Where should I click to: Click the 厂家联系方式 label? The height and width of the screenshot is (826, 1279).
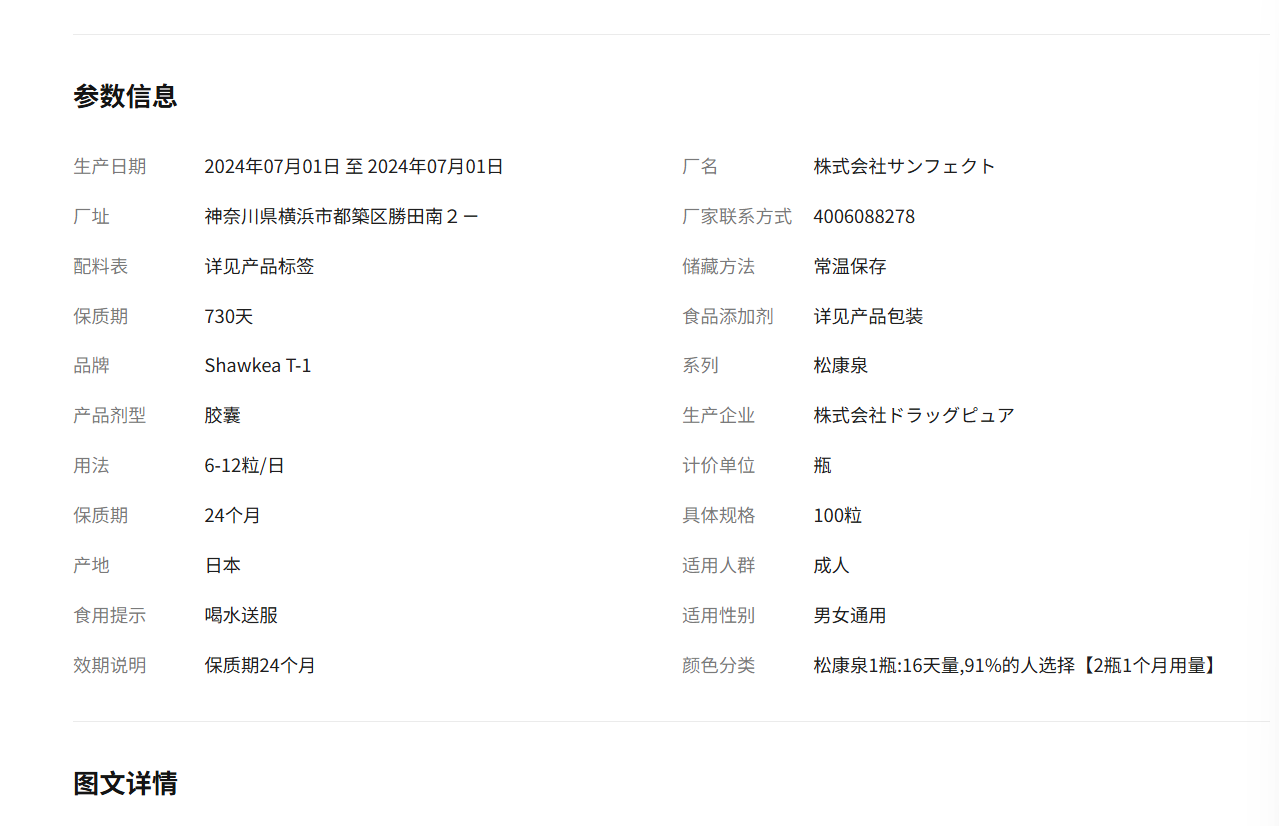click(737, 217)
